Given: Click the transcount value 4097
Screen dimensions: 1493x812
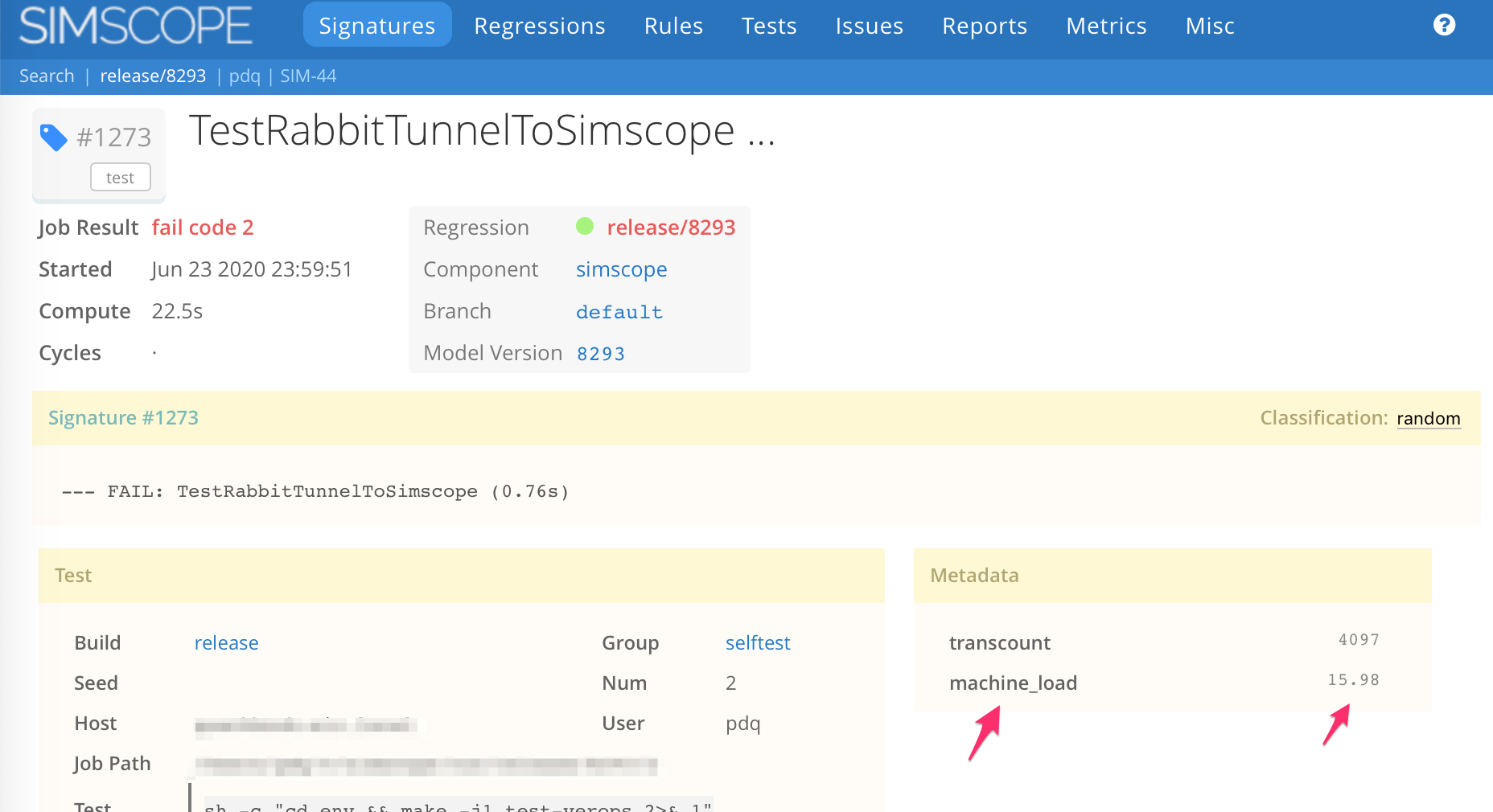Looking at the screenshot, I should coord(1359,640).
